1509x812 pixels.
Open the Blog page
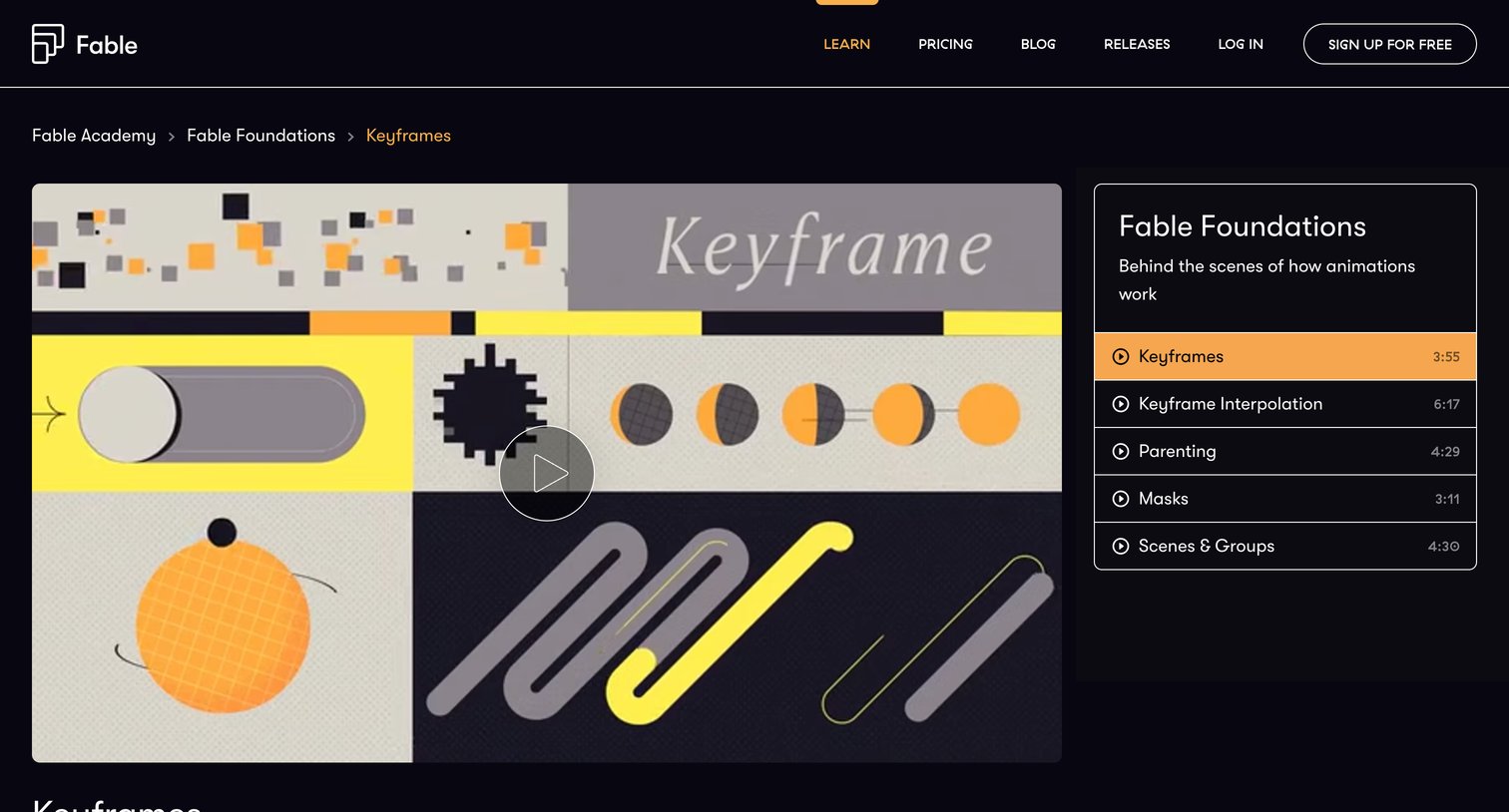1038,44
